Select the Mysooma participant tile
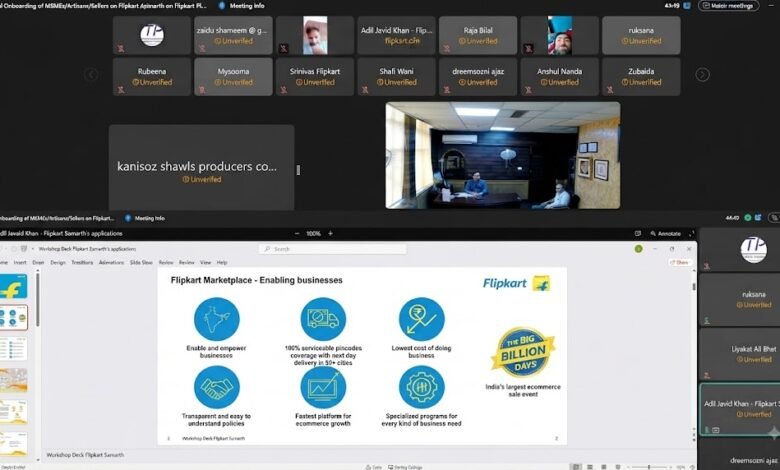Image resolution: width=780 pixels, height=470 pixels. pos(233,77)
